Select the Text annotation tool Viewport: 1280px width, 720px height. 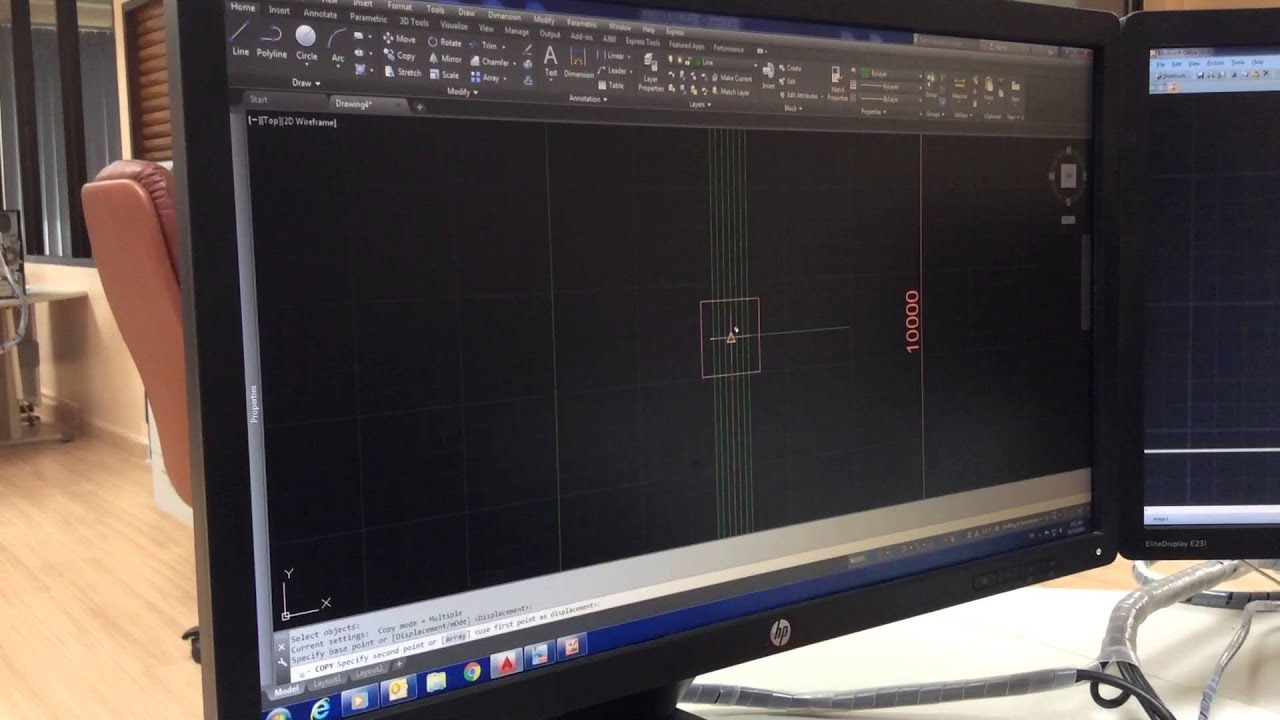pyautogui.click(x=550, y=61)
